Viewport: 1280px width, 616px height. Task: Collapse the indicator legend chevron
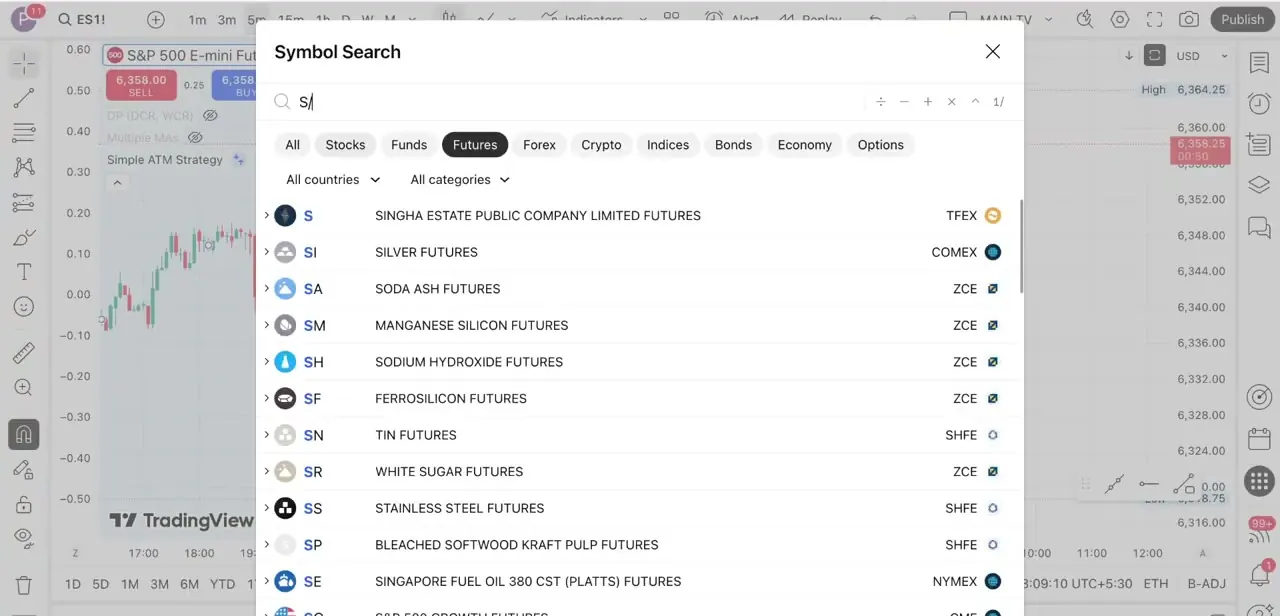(117, 182)
